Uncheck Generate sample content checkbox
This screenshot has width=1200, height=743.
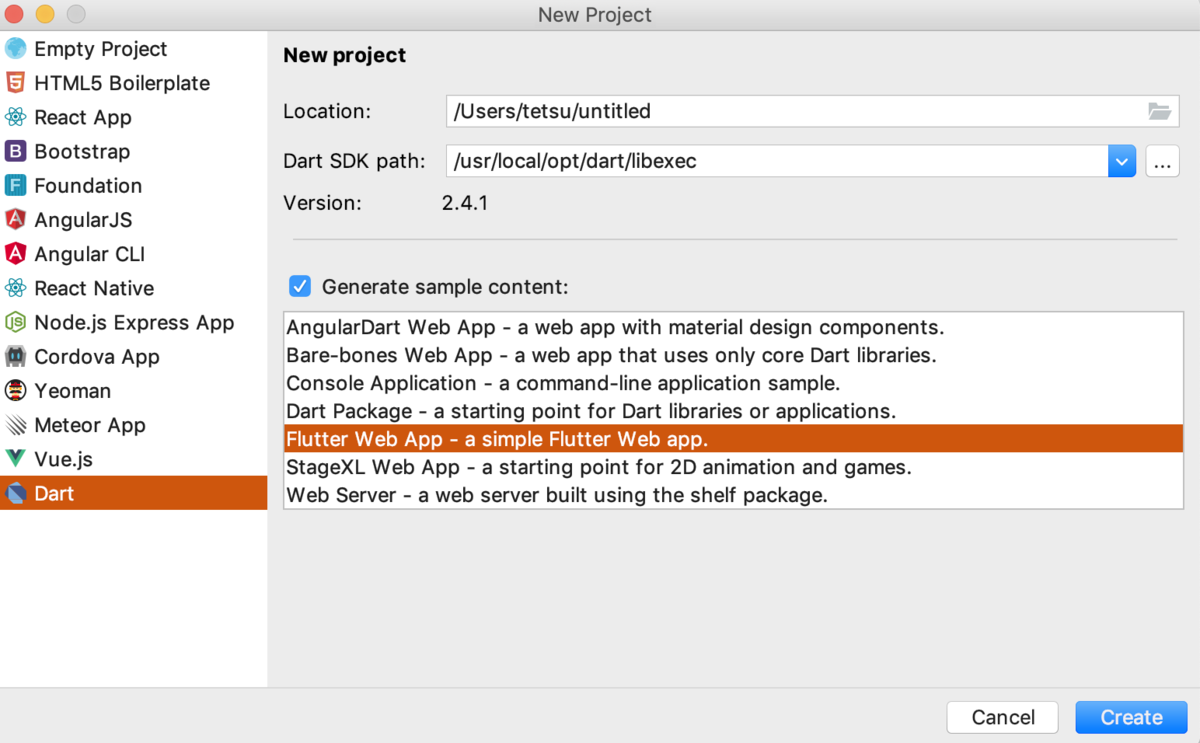[299, 287]
